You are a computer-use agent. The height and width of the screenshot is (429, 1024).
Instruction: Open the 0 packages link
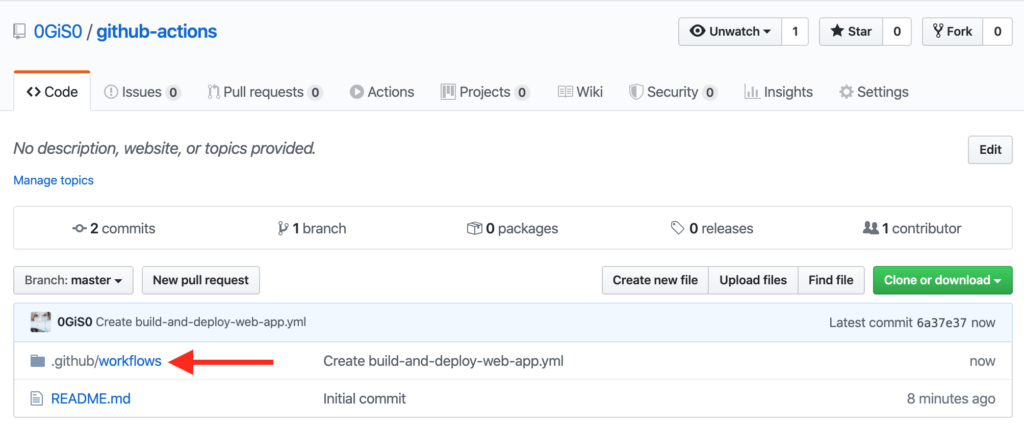(513, 229)
